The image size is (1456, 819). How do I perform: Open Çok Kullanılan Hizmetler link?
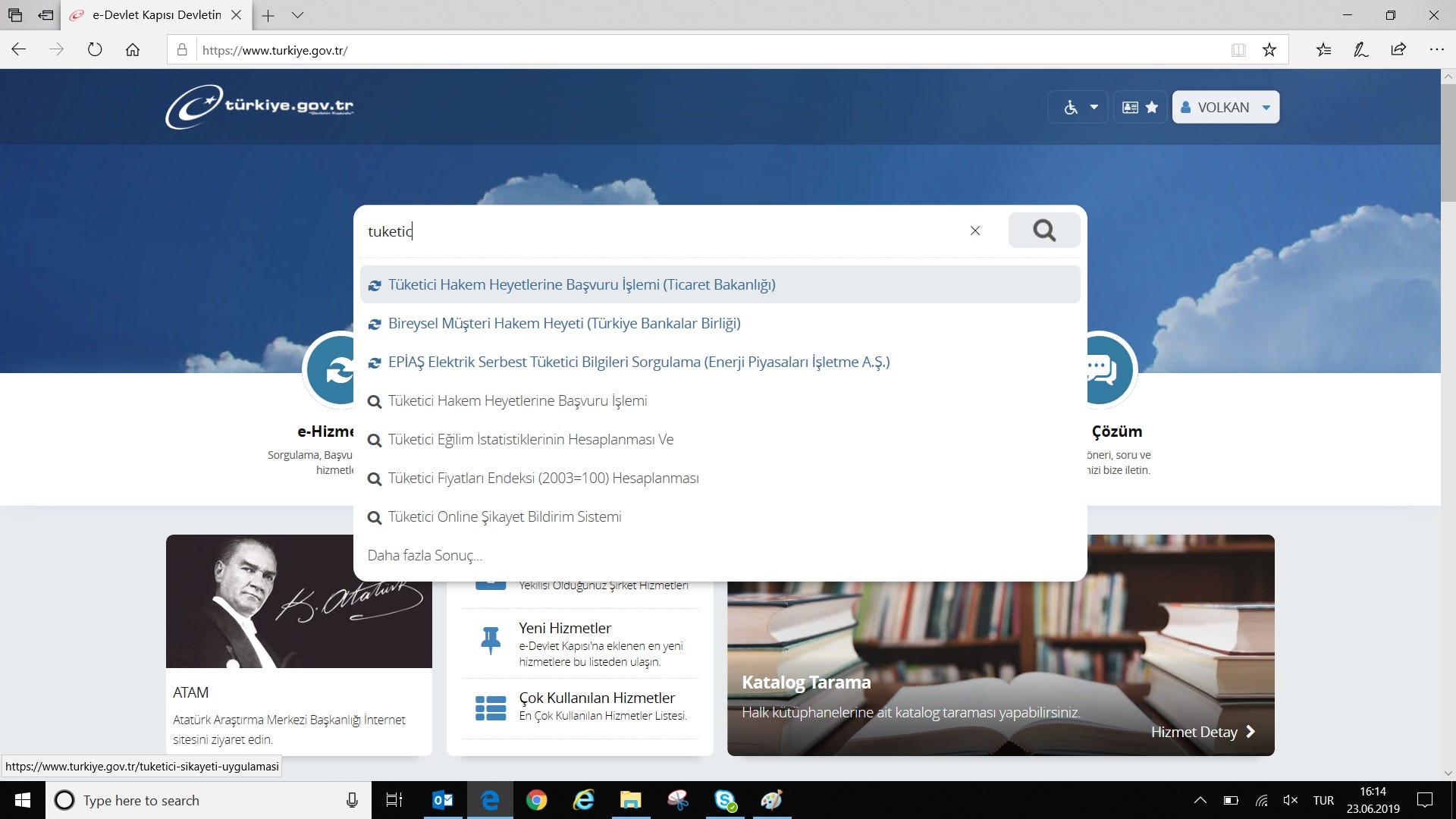597,698
